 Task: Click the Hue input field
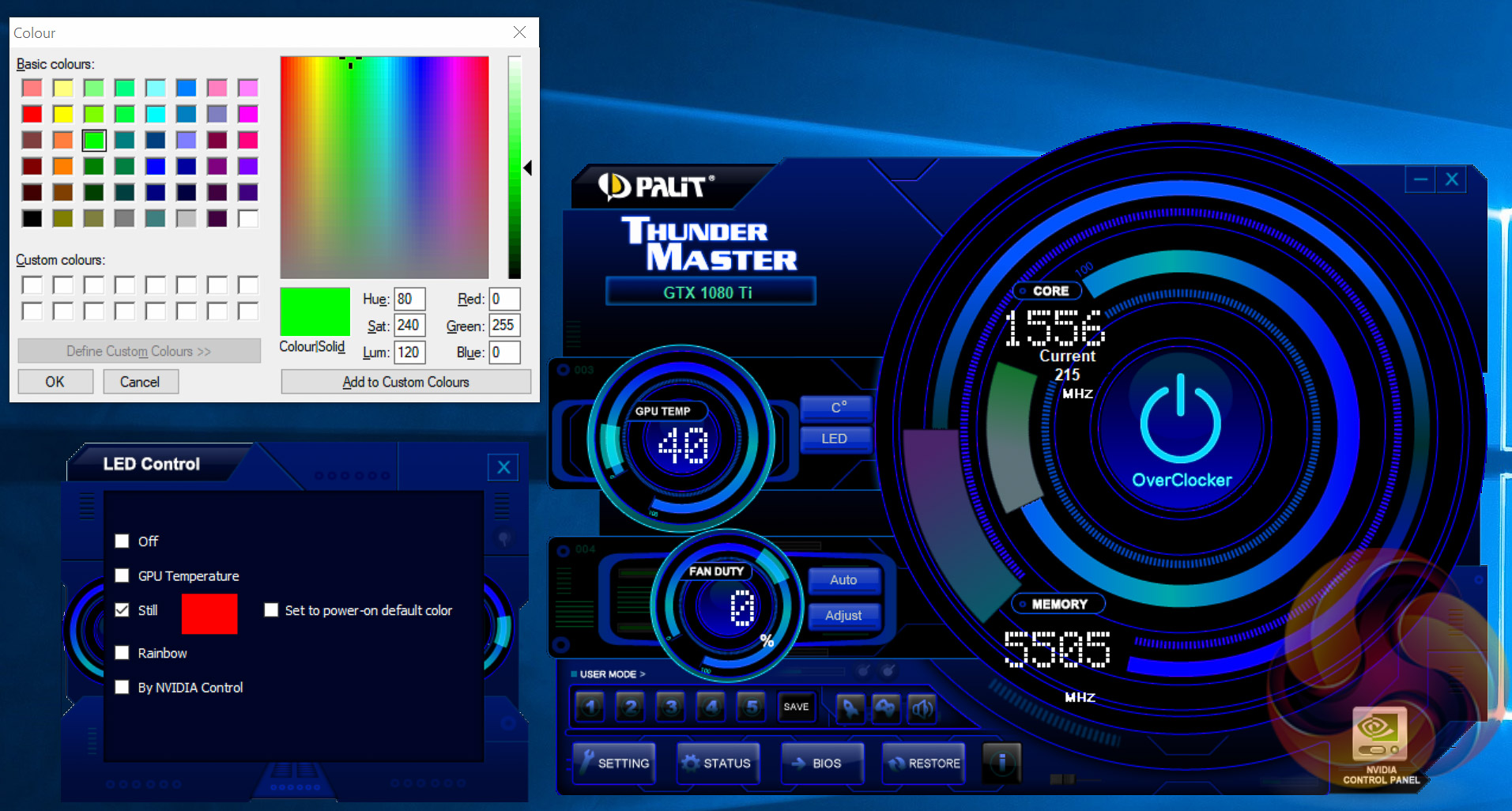pyautogui.click(x=409, y=299)
